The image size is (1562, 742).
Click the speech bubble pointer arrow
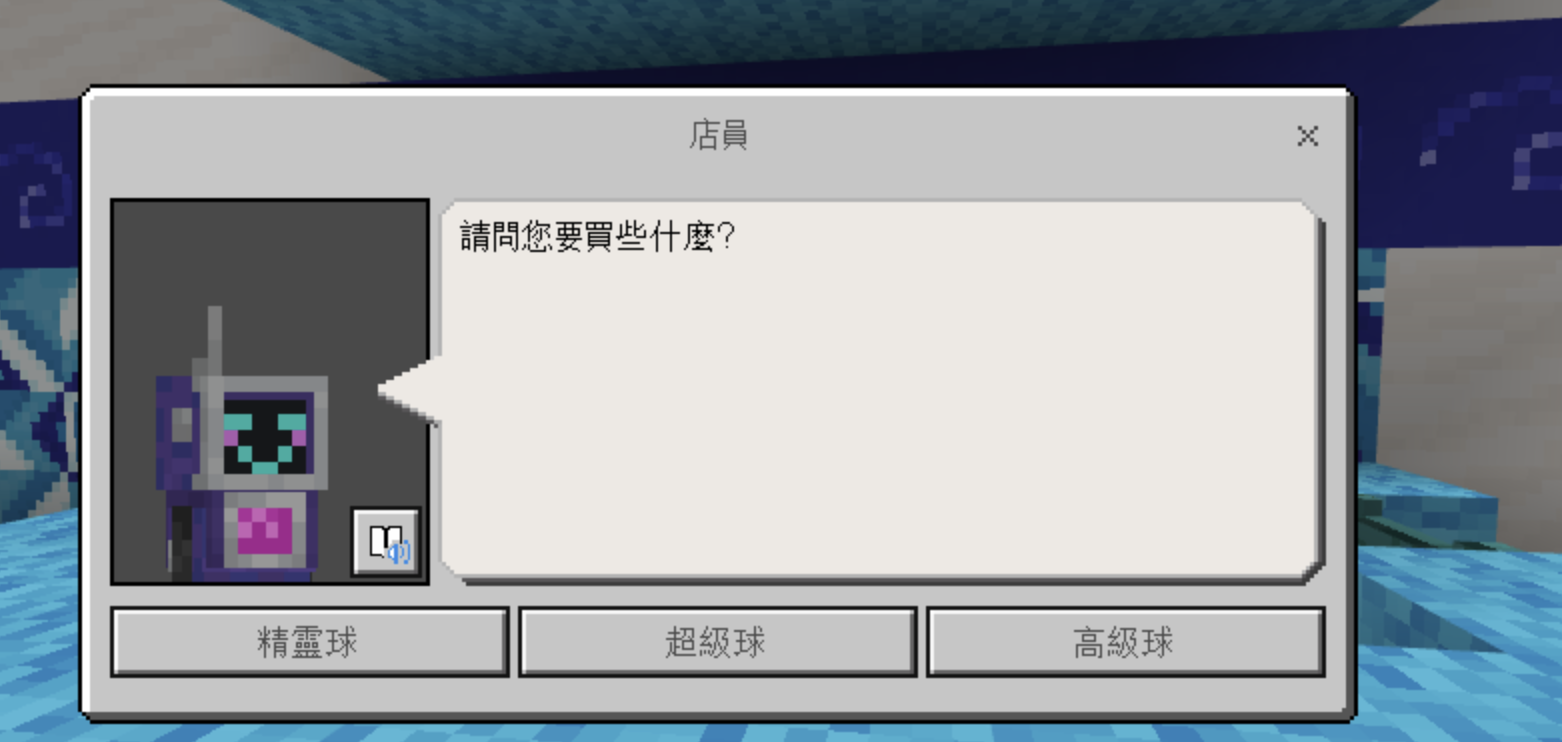click(410, 390)
